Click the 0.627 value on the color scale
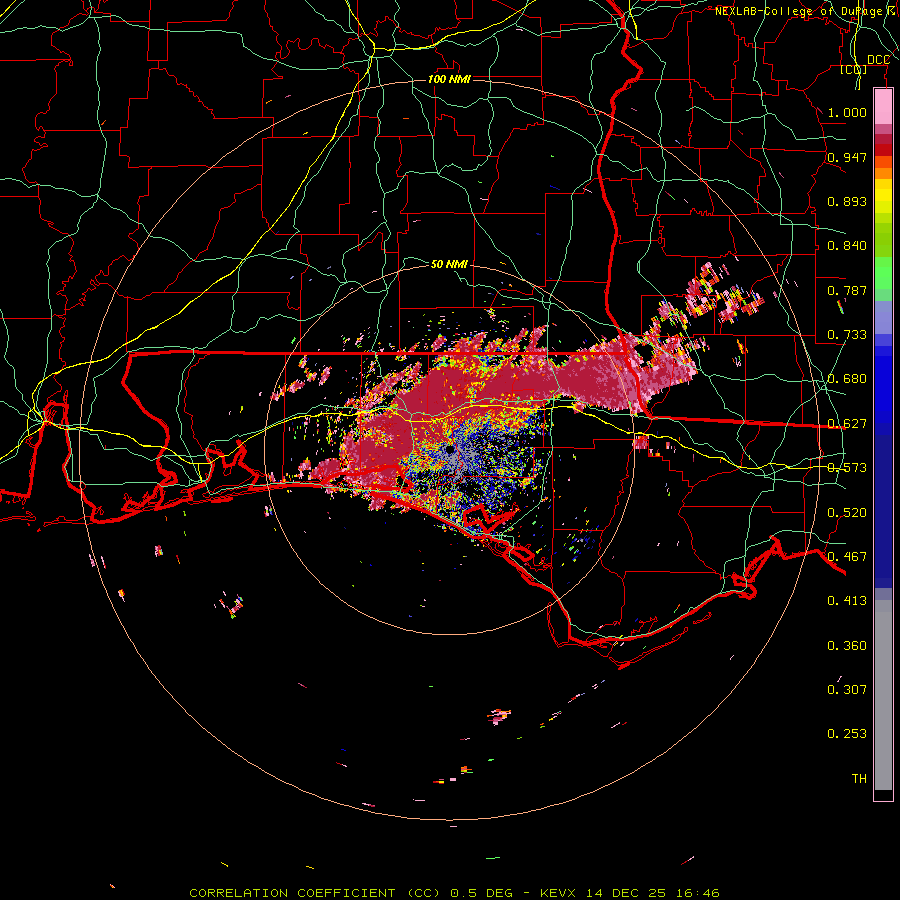 click(847, 424)
